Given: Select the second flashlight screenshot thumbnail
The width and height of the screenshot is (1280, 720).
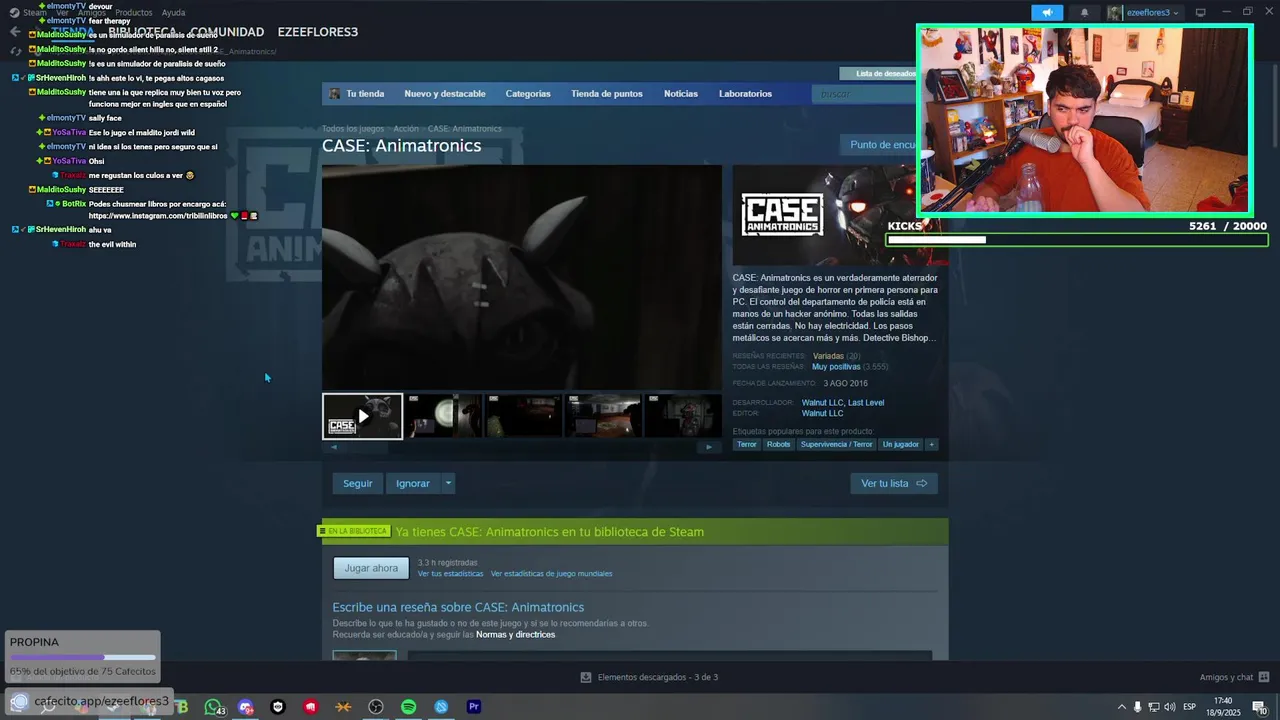Looking at the screenshot, I should pyautogui.click(x=443, y=415).
